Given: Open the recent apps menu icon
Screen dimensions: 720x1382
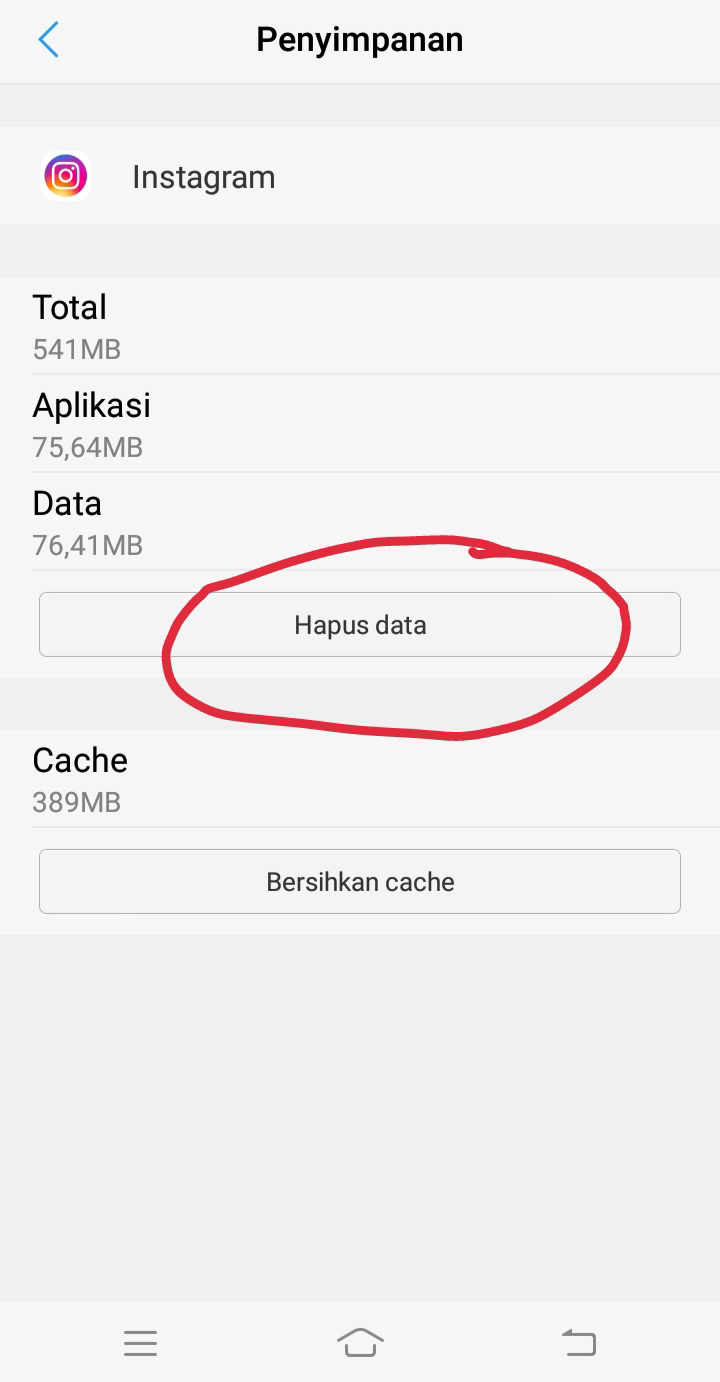Looking at the screenshot, I should (x=141, y=1343).
